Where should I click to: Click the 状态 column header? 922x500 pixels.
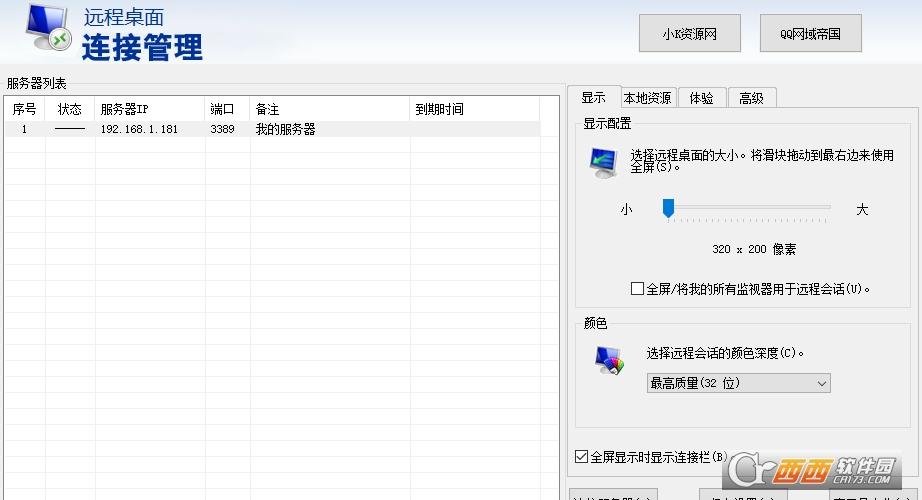[70, 109]
